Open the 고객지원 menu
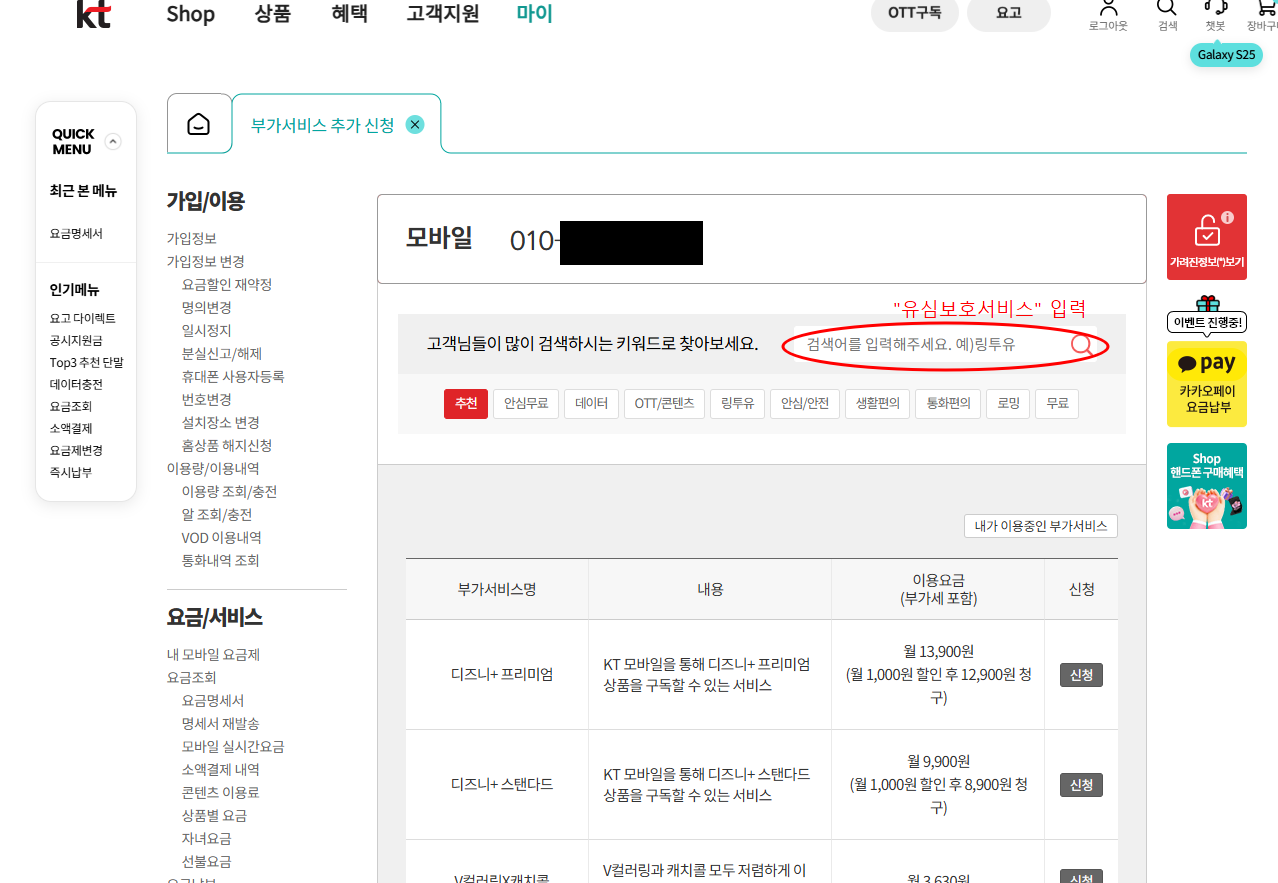Viewport: 1278px width, 883px height. (443, 14)
